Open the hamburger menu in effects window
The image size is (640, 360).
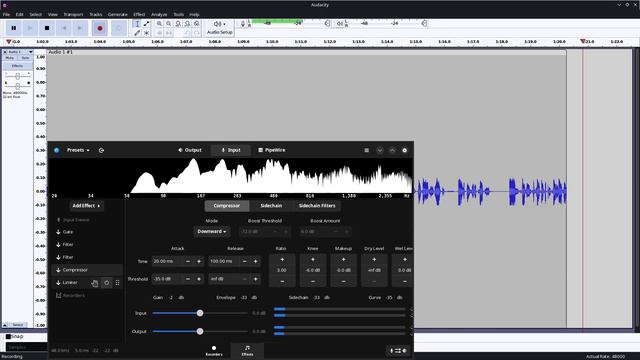tap(367, 150)
